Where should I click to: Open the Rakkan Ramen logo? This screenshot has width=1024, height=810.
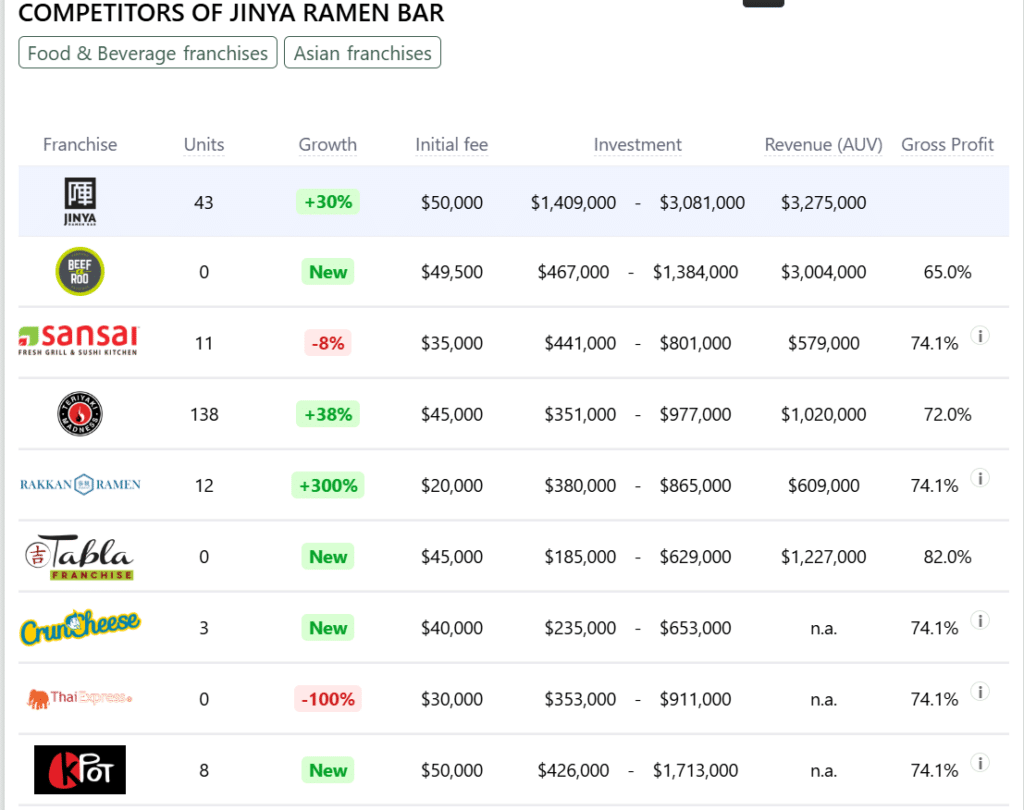click(x=80, y=485)
